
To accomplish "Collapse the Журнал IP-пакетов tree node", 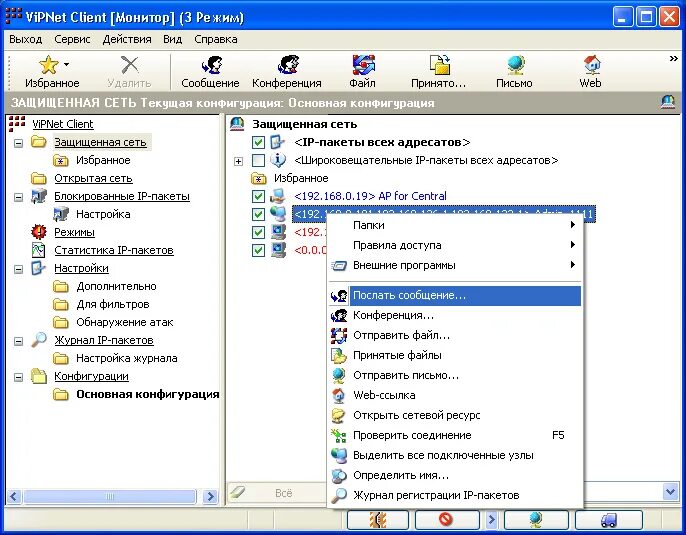I will pyautogui.click(x=18, y=341).
